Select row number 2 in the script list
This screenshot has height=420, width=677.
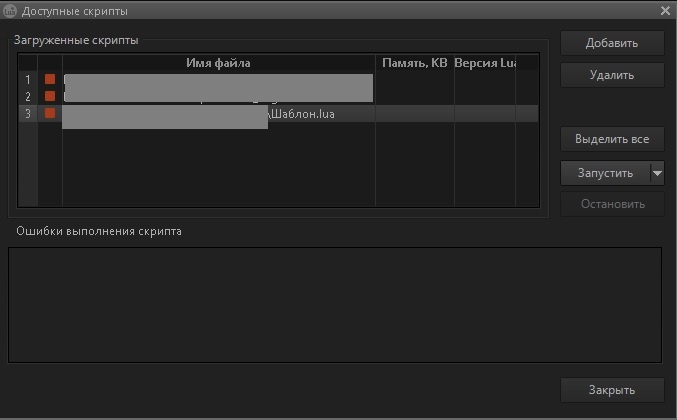pos(28,96)
